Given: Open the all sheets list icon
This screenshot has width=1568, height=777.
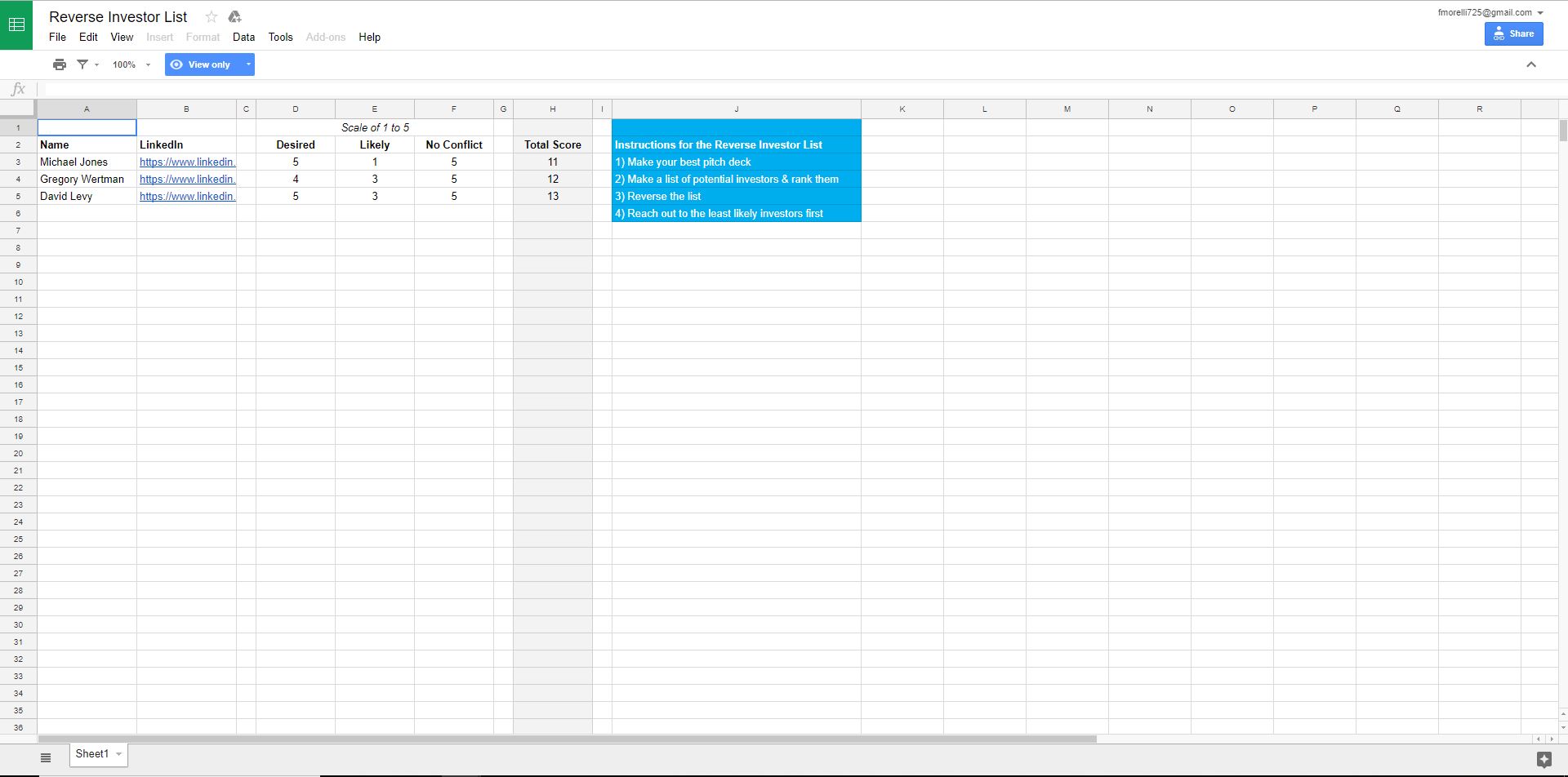Looking at the screenshot, I should click(46, 757).
